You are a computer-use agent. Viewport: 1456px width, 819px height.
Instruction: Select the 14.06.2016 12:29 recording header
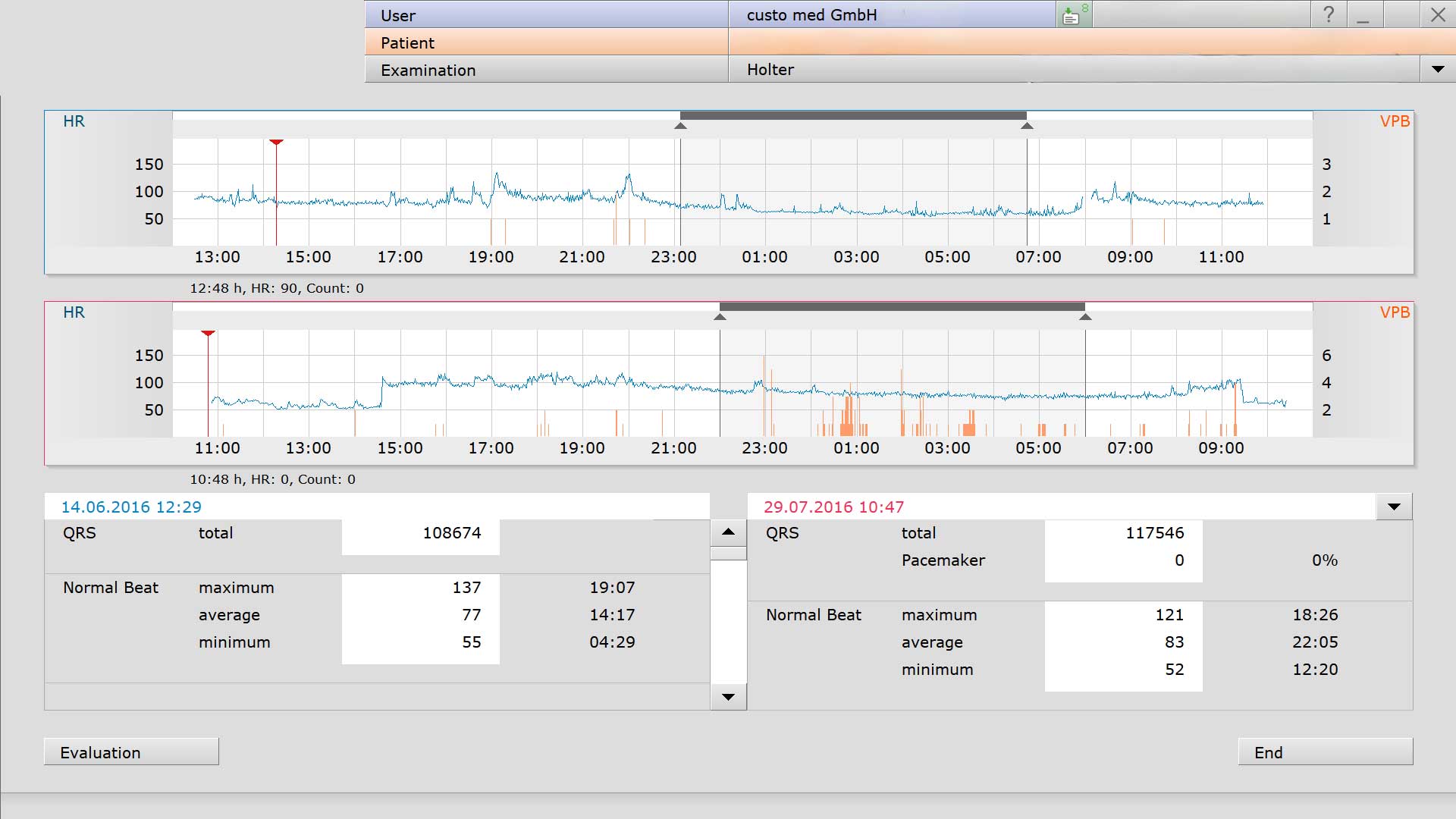pos(131,507)
